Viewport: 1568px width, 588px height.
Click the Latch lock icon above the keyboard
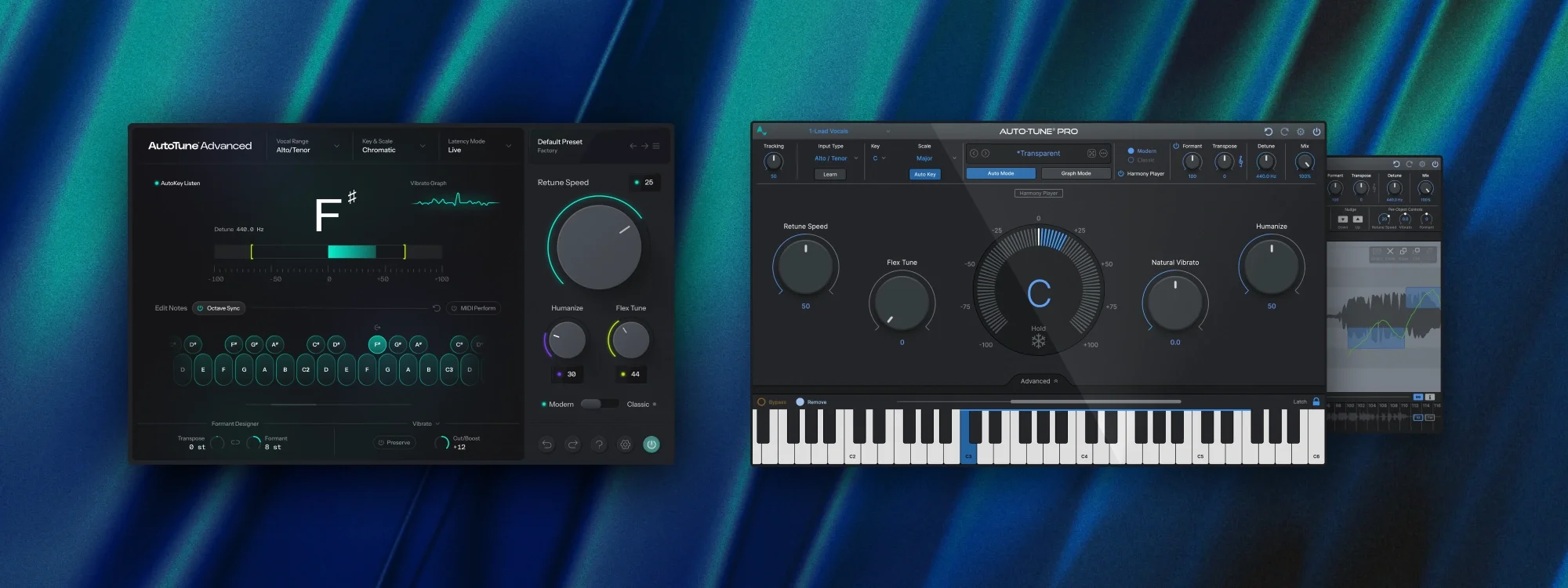pos(1316,401)
